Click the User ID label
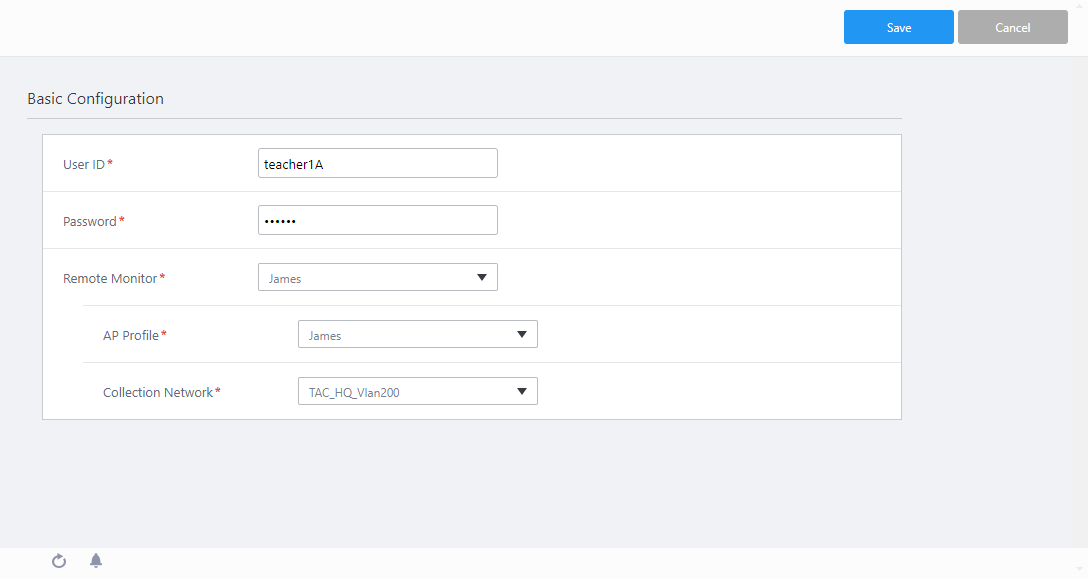 84,164
